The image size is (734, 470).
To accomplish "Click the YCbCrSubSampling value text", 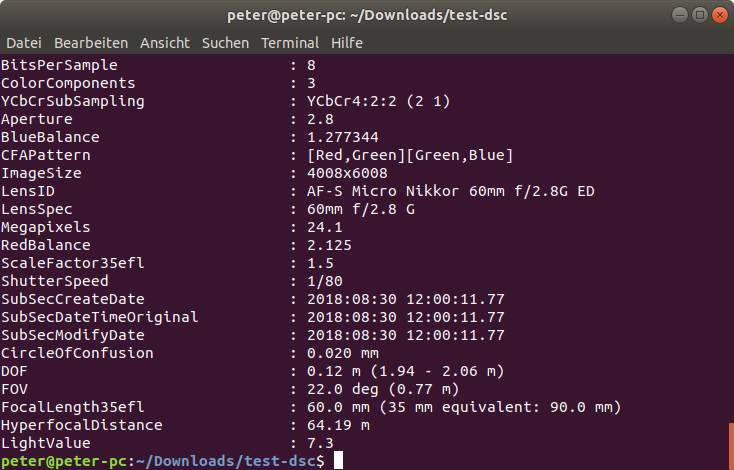I will point(378,101).
